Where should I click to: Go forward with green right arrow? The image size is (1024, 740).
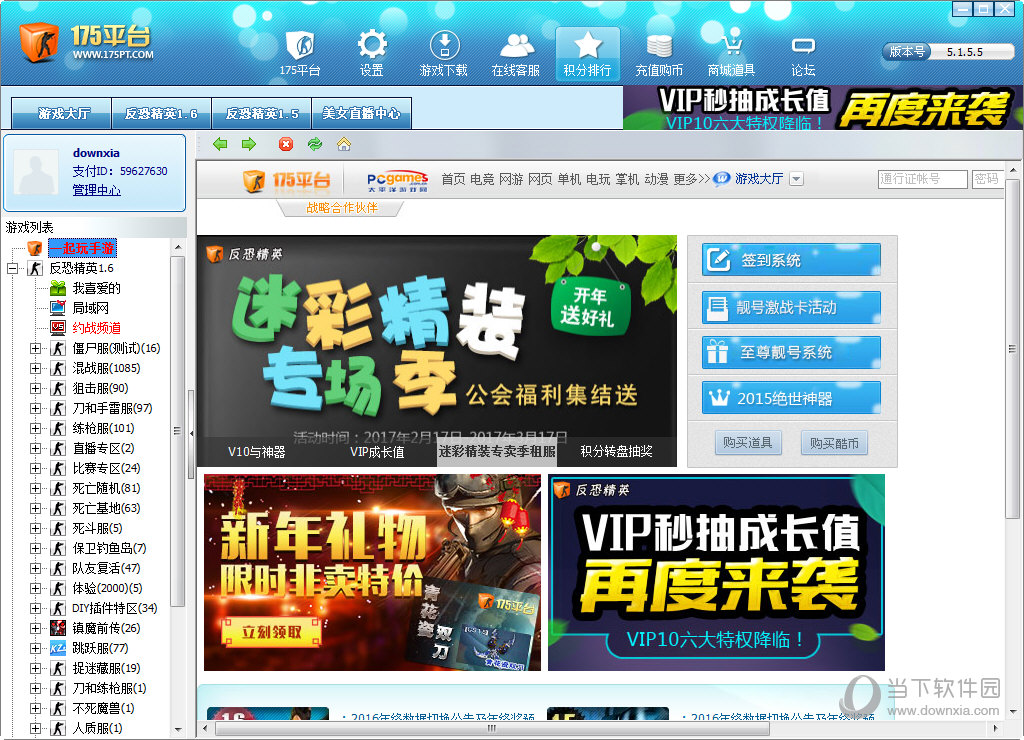pyautogui.click(x=249, y=144)
